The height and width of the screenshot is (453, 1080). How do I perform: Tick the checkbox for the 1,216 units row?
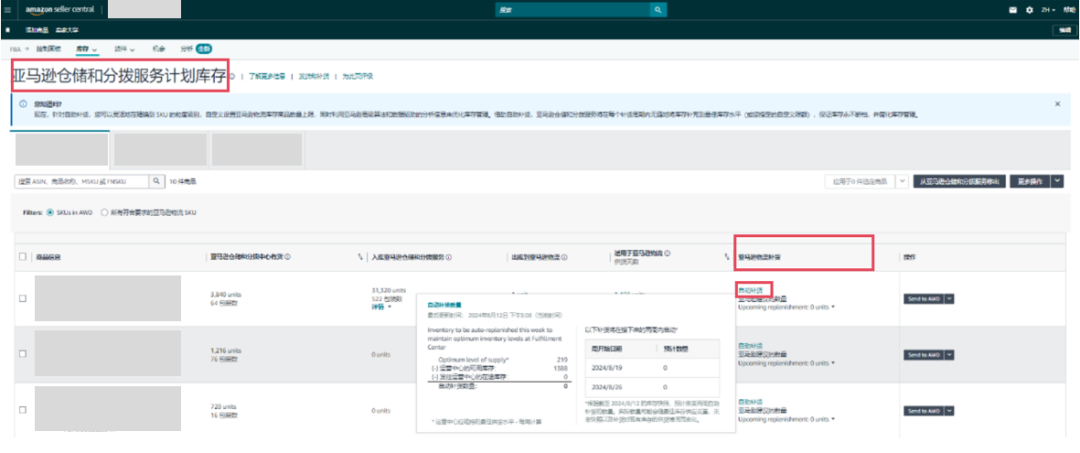point(23,353)
